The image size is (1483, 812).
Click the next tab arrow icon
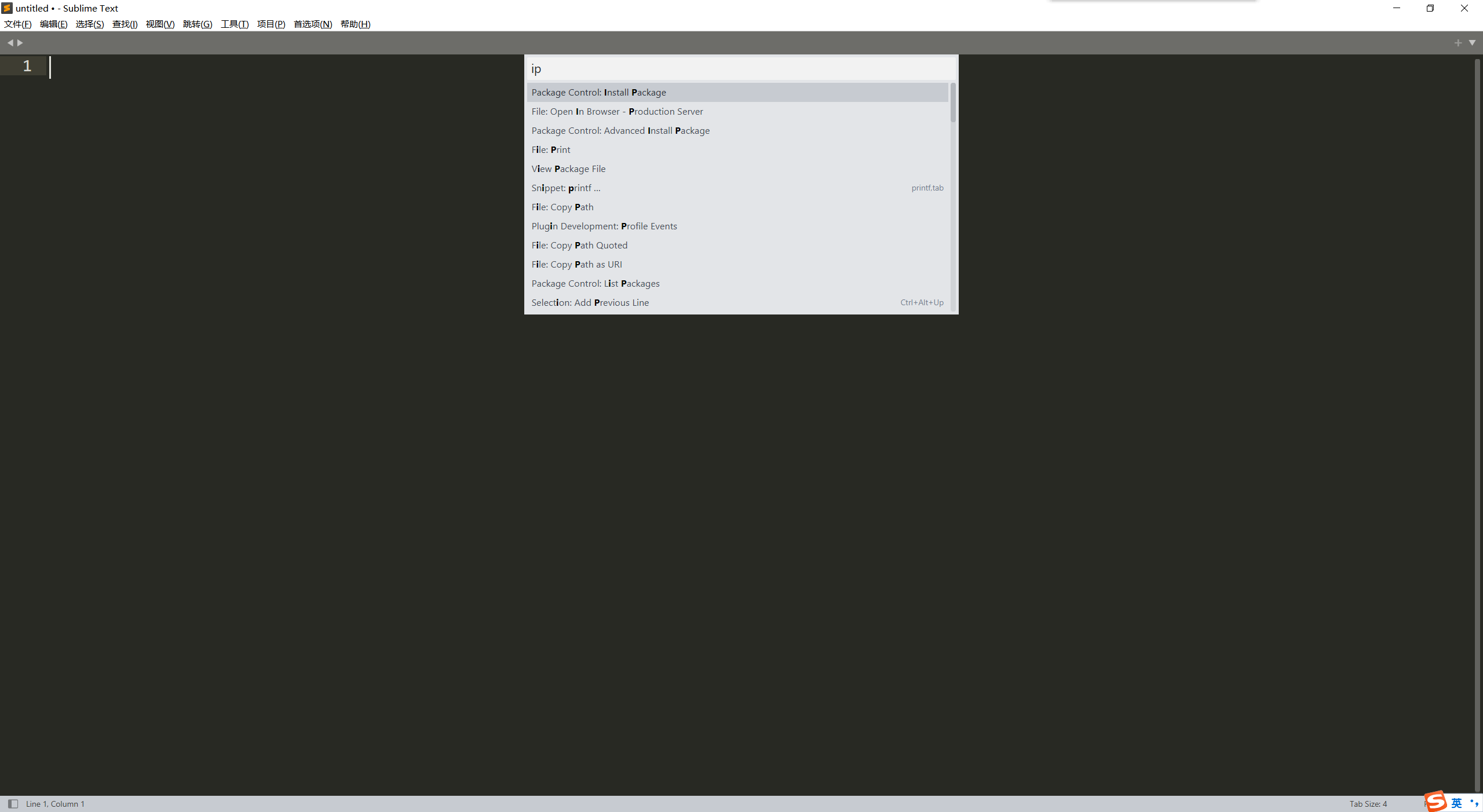pyautogui.click(x=20, y=42)
